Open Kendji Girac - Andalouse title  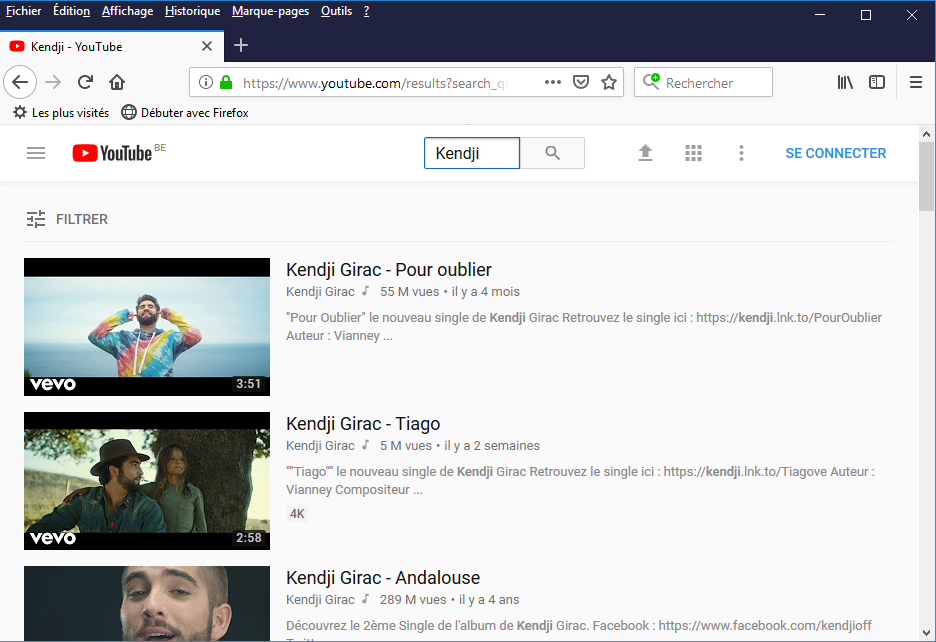coord(383,578)
